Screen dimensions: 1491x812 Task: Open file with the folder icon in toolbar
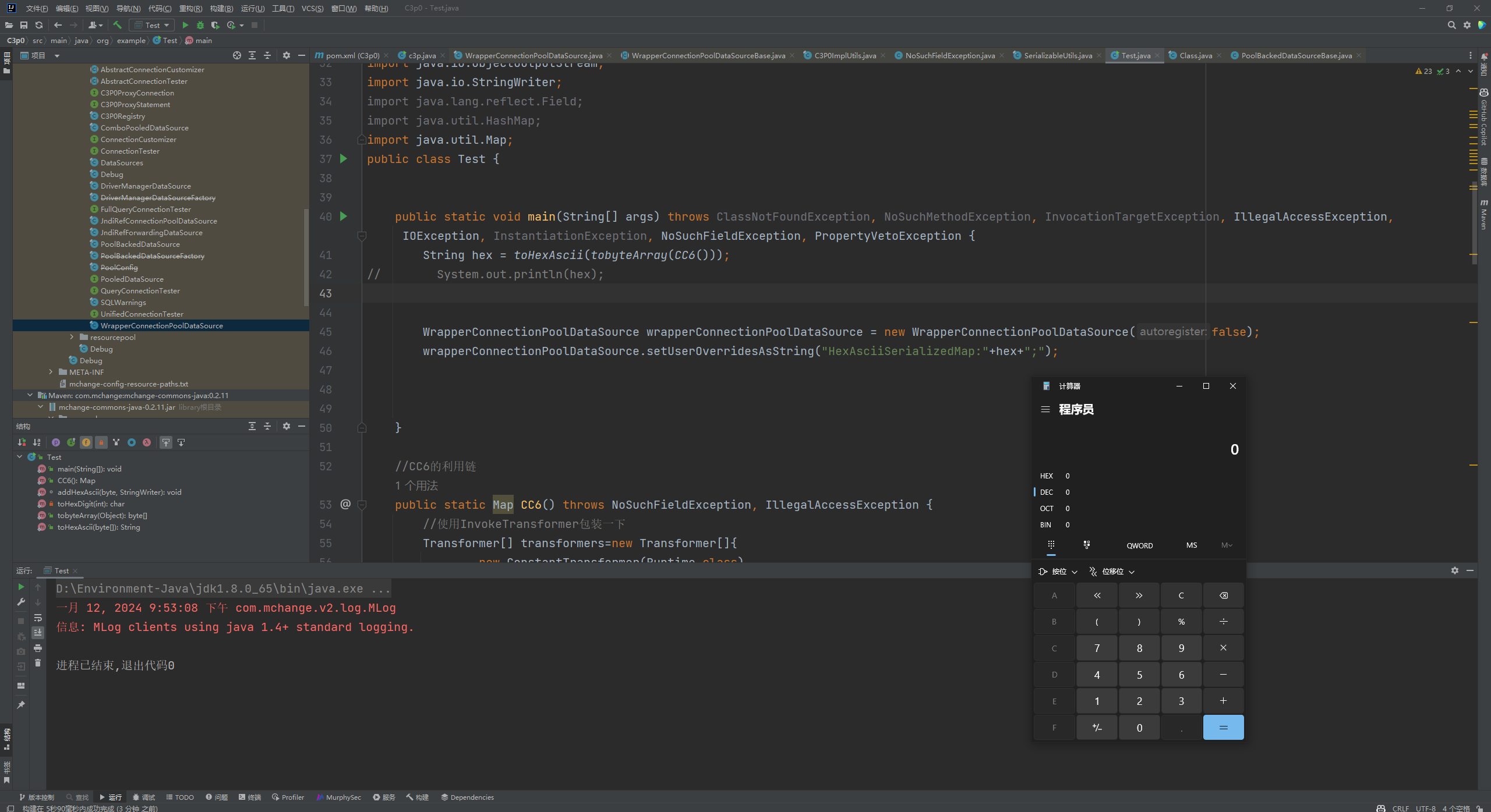(x=9, y=25)
